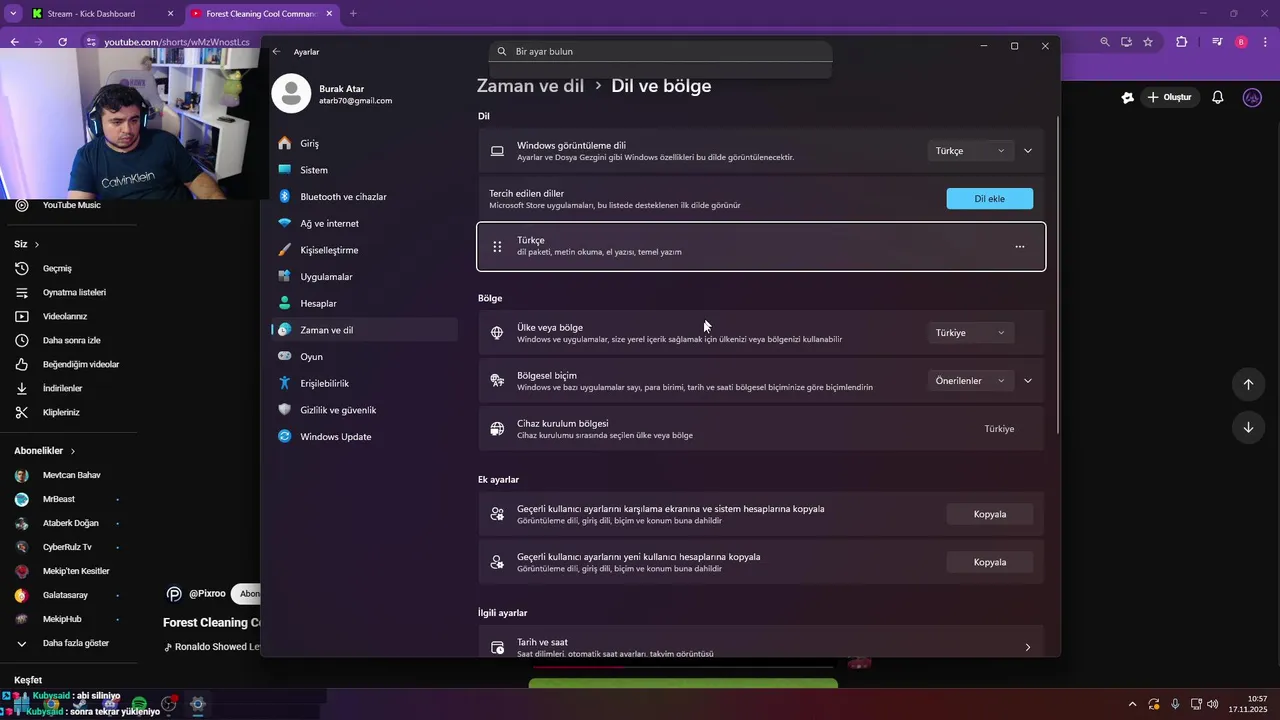Open Windows Update in Settings sidebar
The image size is (1280, 720).
[364, 437]
